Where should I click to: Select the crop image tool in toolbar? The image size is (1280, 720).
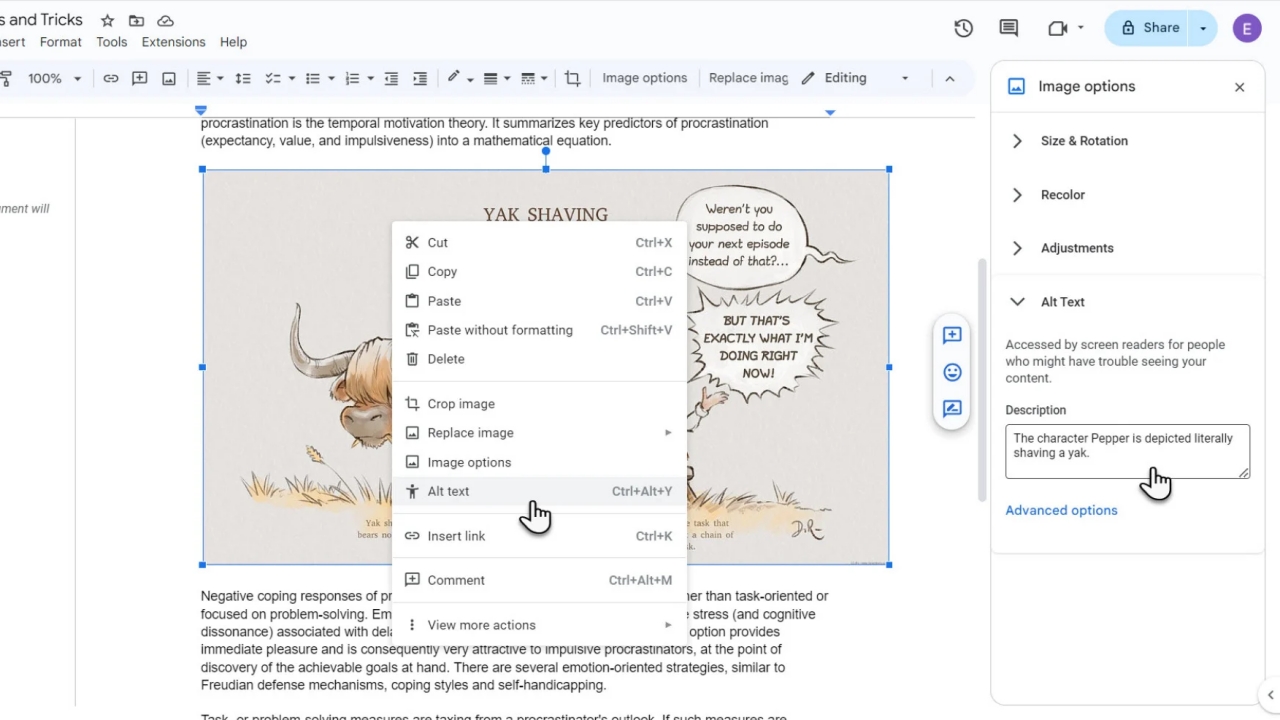click(572, 78)
